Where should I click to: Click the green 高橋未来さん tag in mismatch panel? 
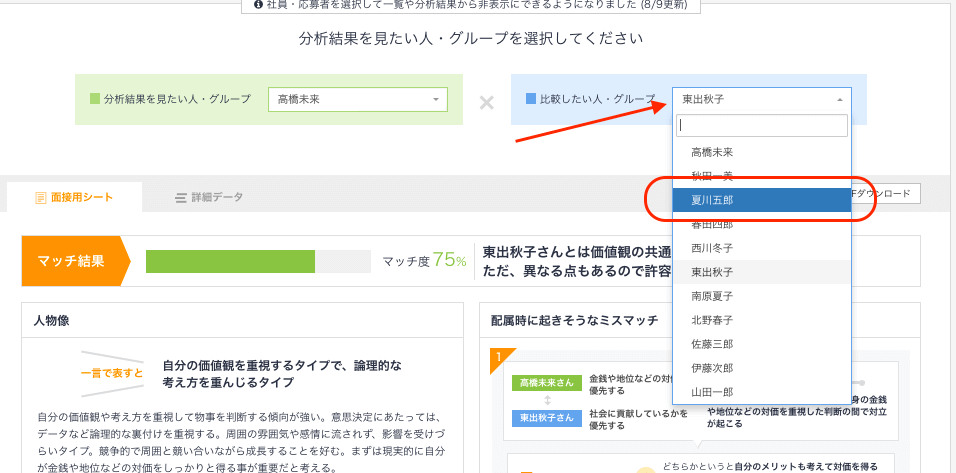point(545,384)
